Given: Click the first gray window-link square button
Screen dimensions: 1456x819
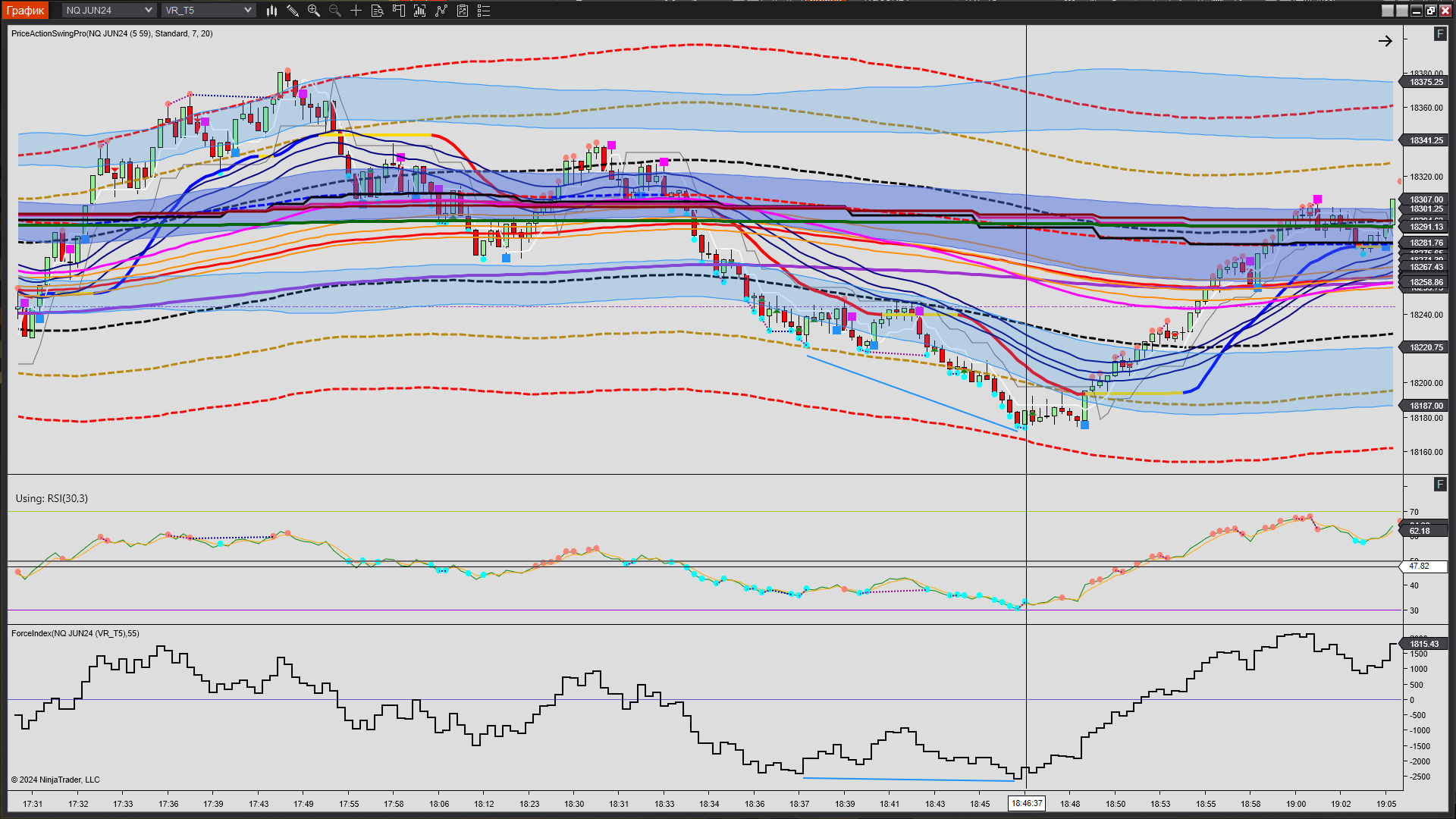Looking at the screenshot, I should 1388,11.
